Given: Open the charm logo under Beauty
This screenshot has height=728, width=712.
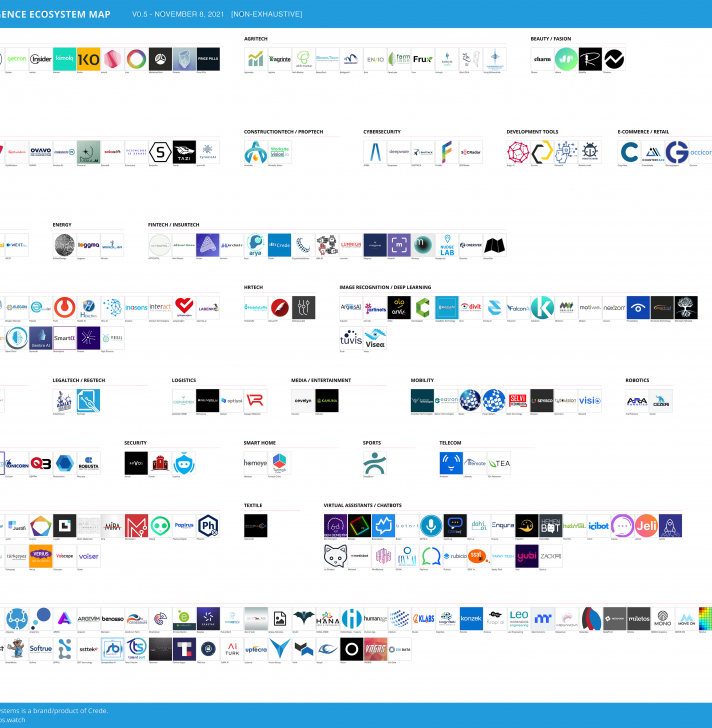Looking at the screenshot, I should (543, 59).
